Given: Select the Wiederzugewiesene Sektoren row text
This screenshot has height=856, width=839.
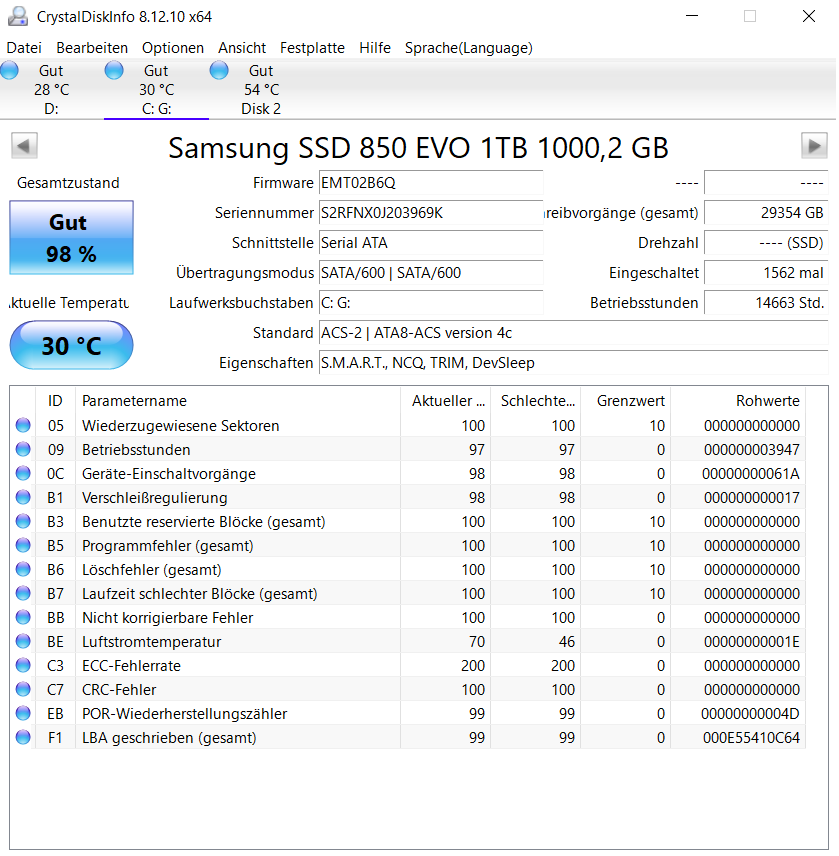Looking at the screenshot, I should pyautogui.click(x=181, y=425).
